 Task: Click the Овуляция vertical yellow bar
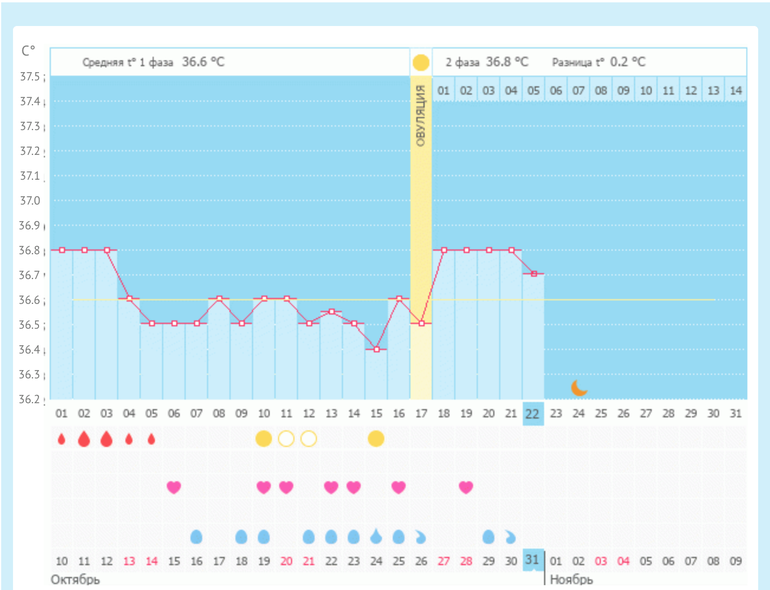(421, 200)
